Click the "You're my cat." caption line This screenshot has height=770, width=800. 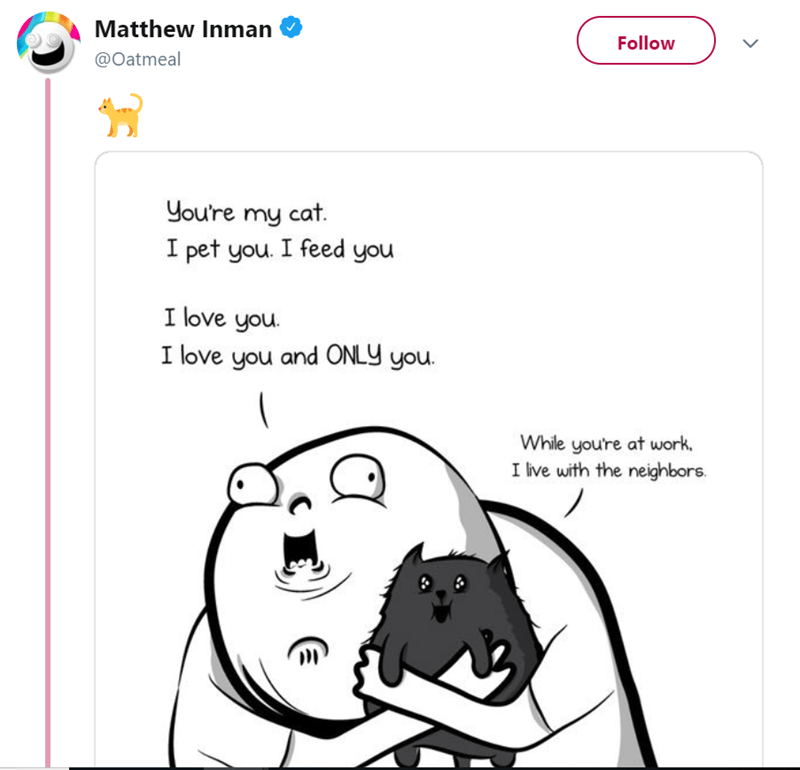coord(246,213)
